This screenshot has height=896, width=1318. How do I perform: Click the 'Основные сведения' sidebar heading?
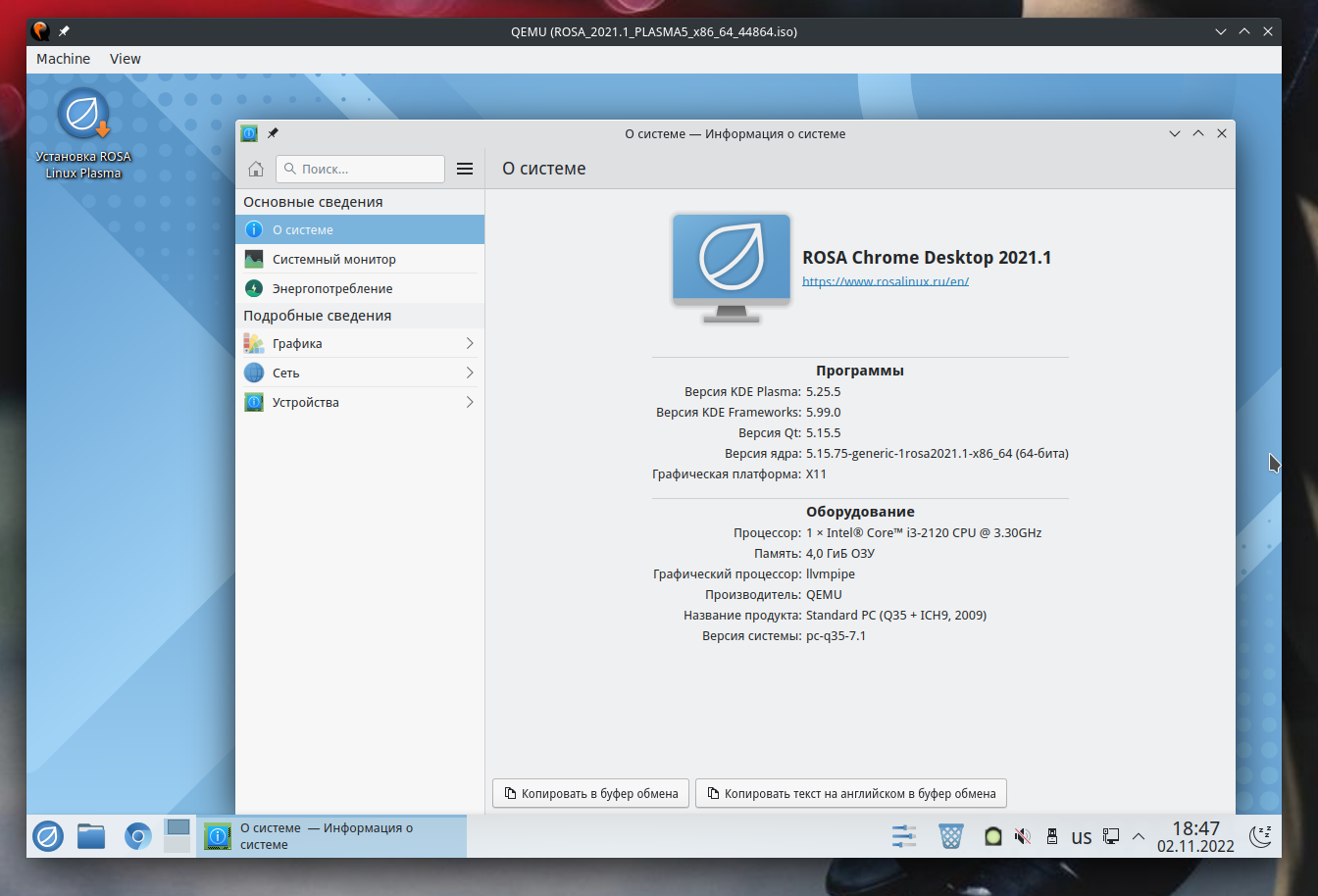click(x=313, y=202)
